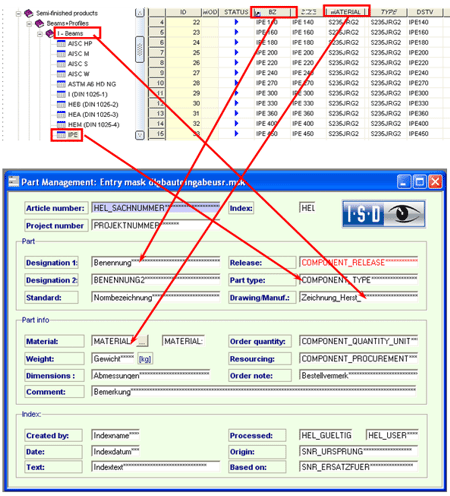Click the HEL_USER field
450x496 pixels.
392,435
